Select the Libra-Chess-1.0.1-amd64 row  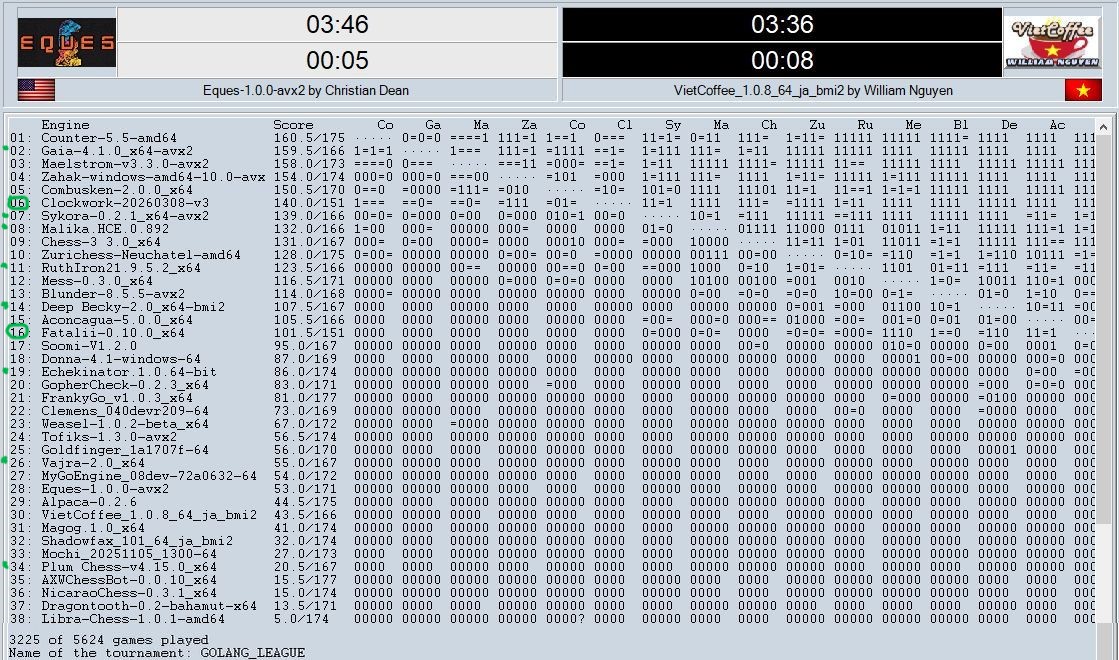551,619
